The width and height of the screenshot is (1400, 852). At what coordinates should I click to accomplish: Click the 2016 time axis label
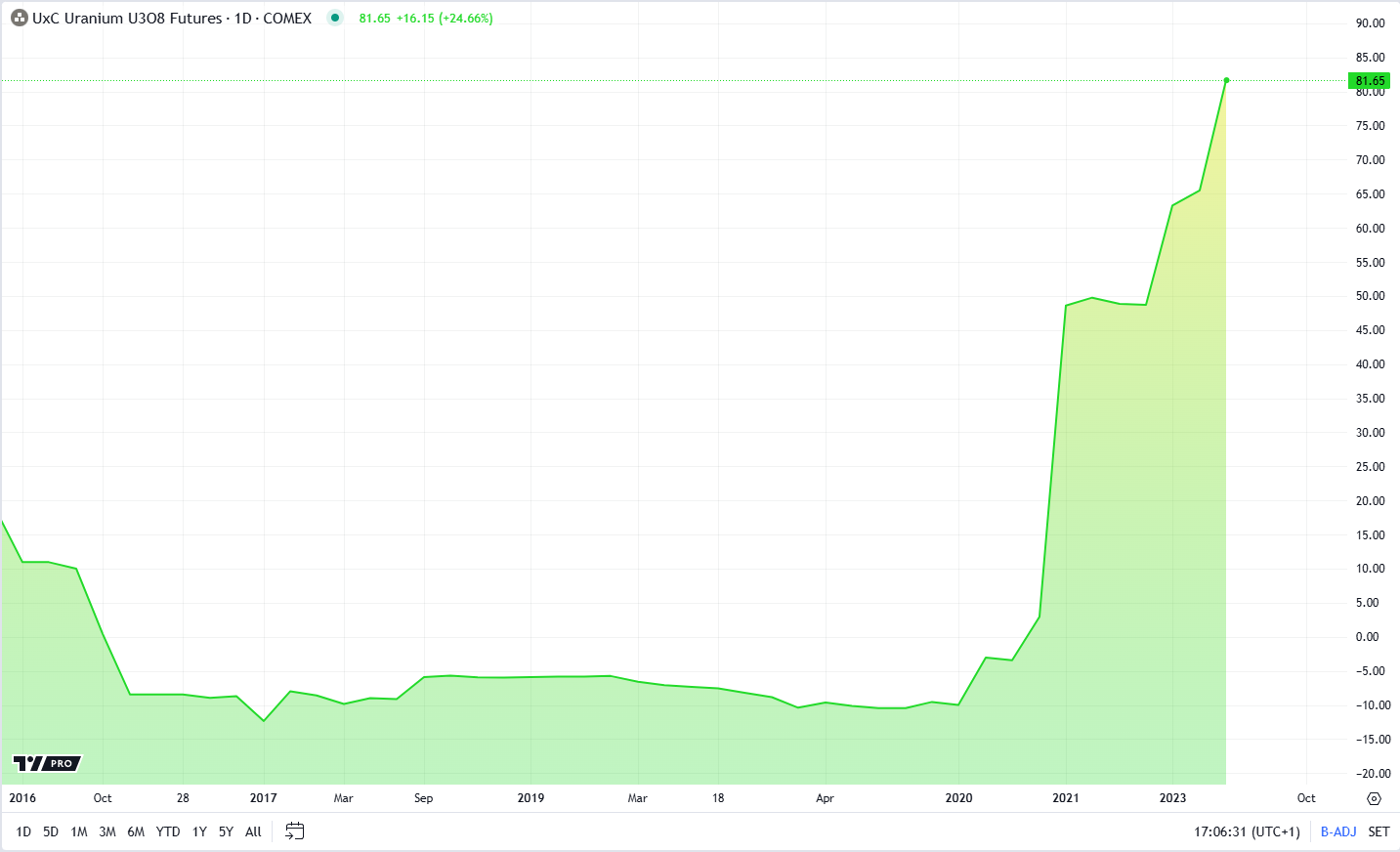coord(22,798)
